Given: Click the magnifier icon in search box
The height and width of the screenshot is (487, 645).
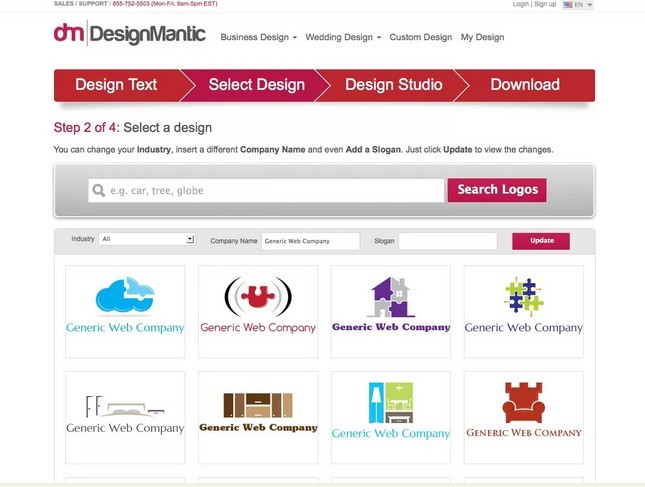Looking at the screenshot, I should pyautogui.click(x=98, y=190).
